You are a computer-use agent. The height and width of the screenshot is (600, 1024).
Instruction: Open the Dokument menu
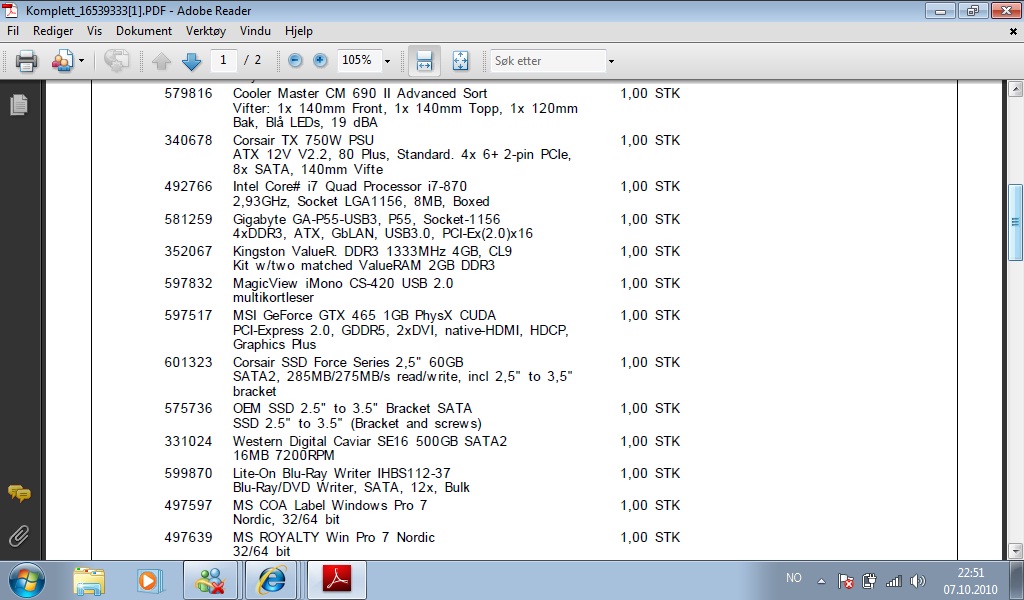(144, 31)
